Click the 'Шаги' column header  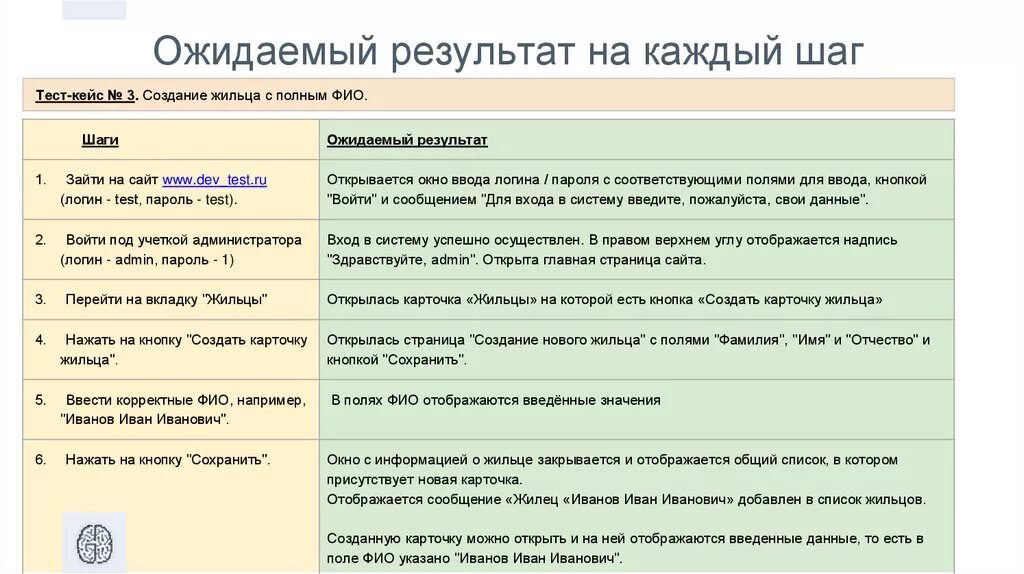point(100,140)
